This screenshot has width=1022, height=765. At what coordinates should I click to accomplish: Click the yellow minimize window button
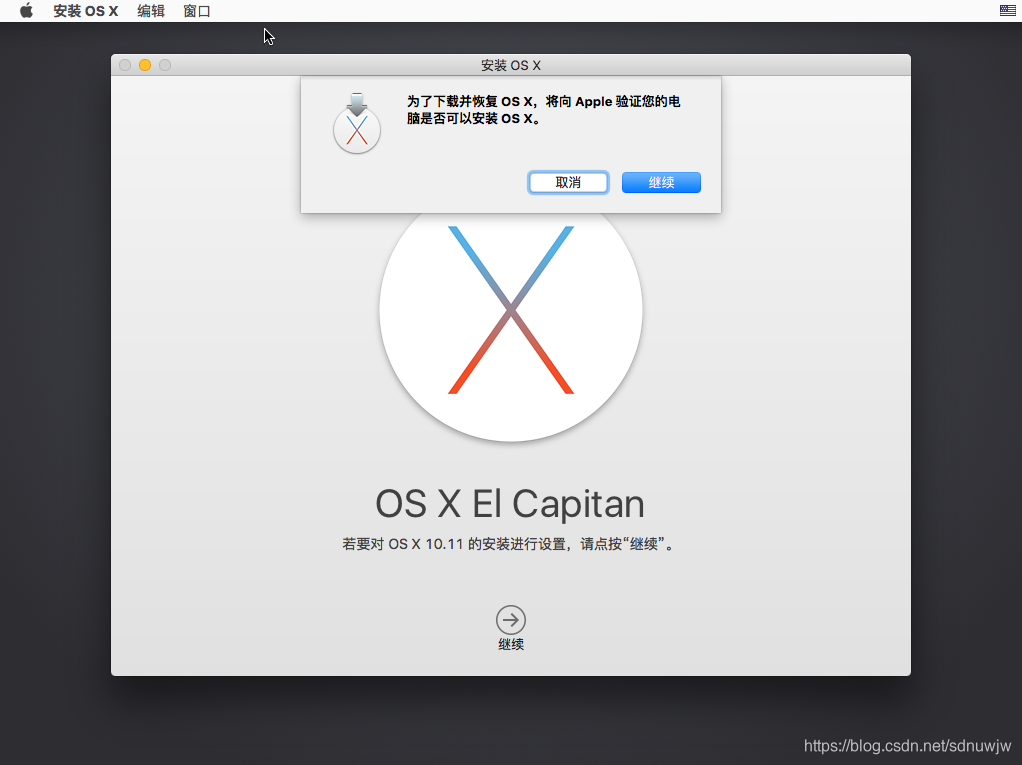[x=145, y=65]
